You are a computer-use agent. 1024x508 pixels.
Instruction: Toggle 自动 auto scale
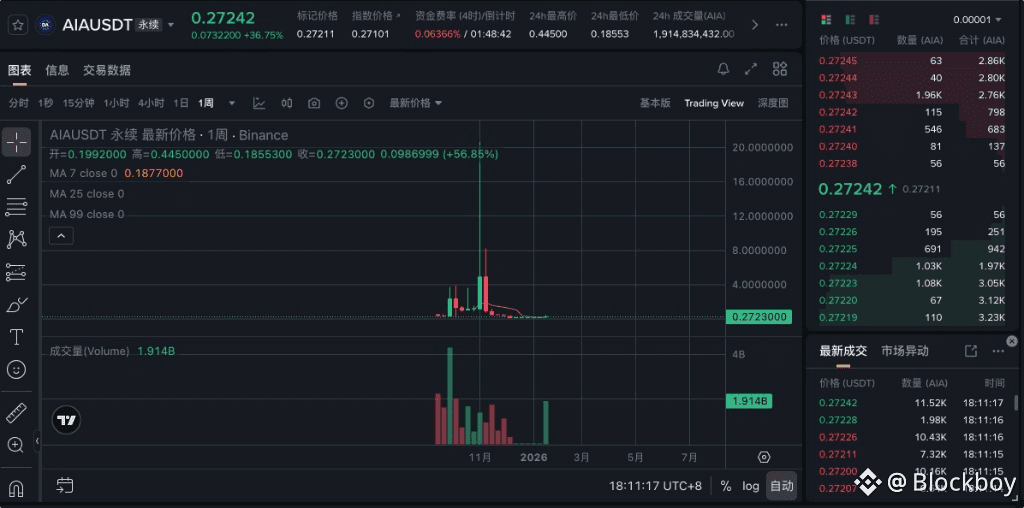781,486
